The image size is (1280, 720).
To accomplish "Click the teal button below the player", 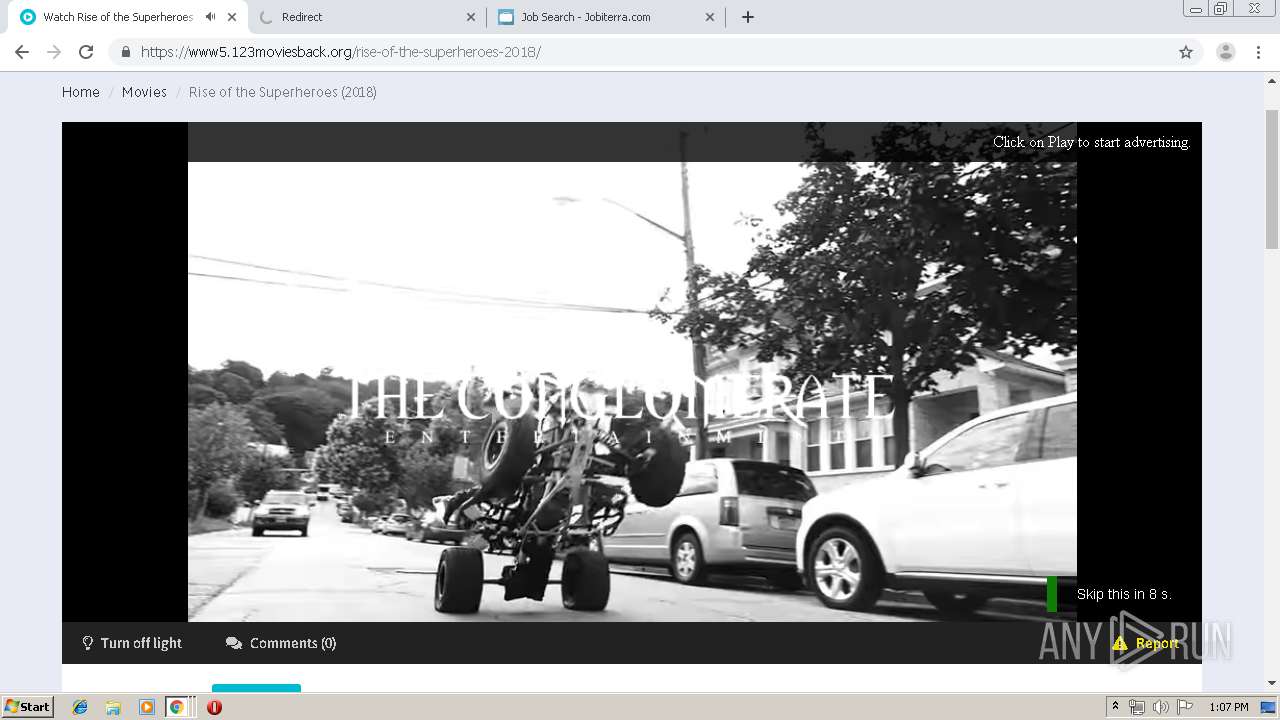I will [256, 688].
